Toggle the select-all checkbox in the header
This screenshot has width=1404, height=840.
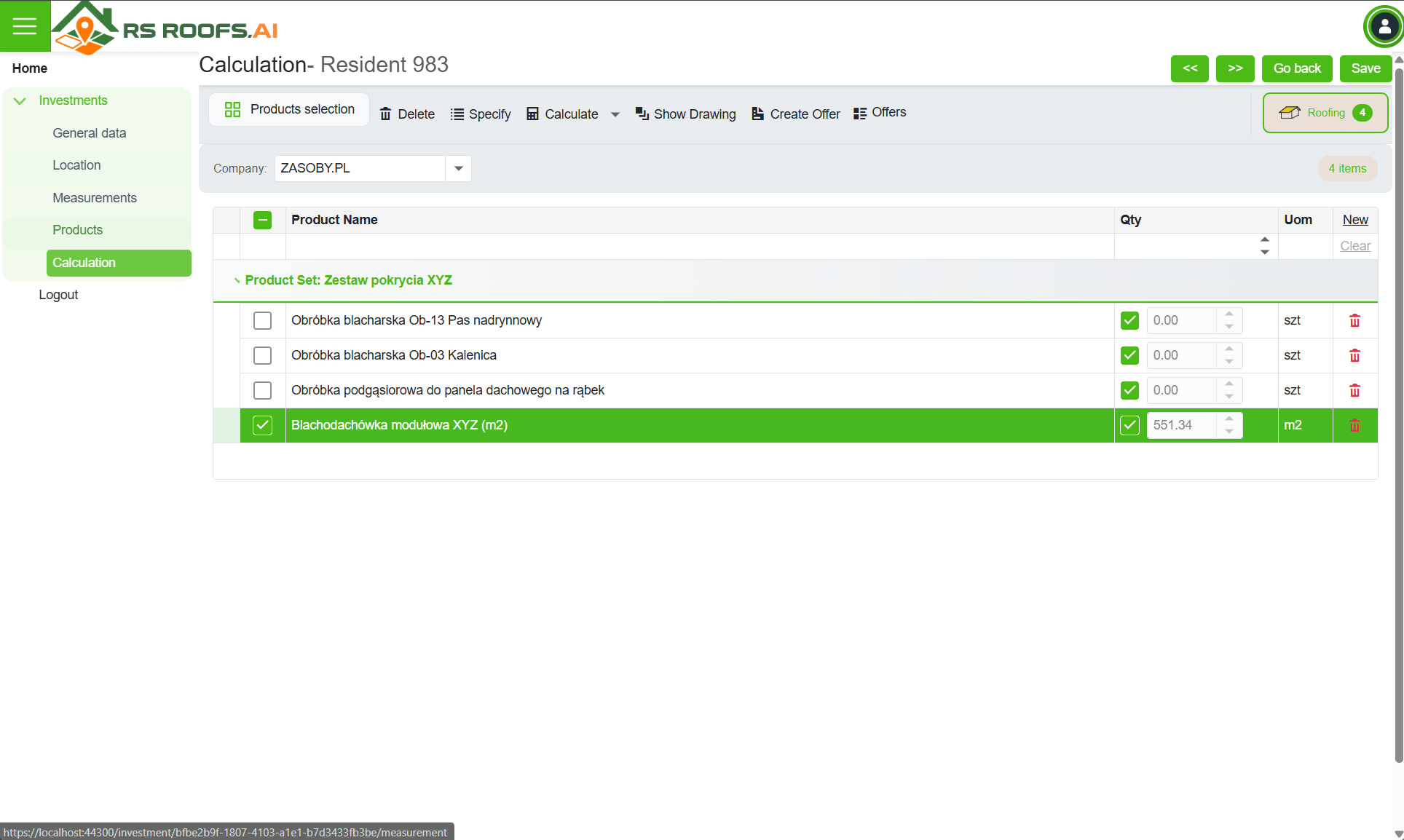point(262,220)
